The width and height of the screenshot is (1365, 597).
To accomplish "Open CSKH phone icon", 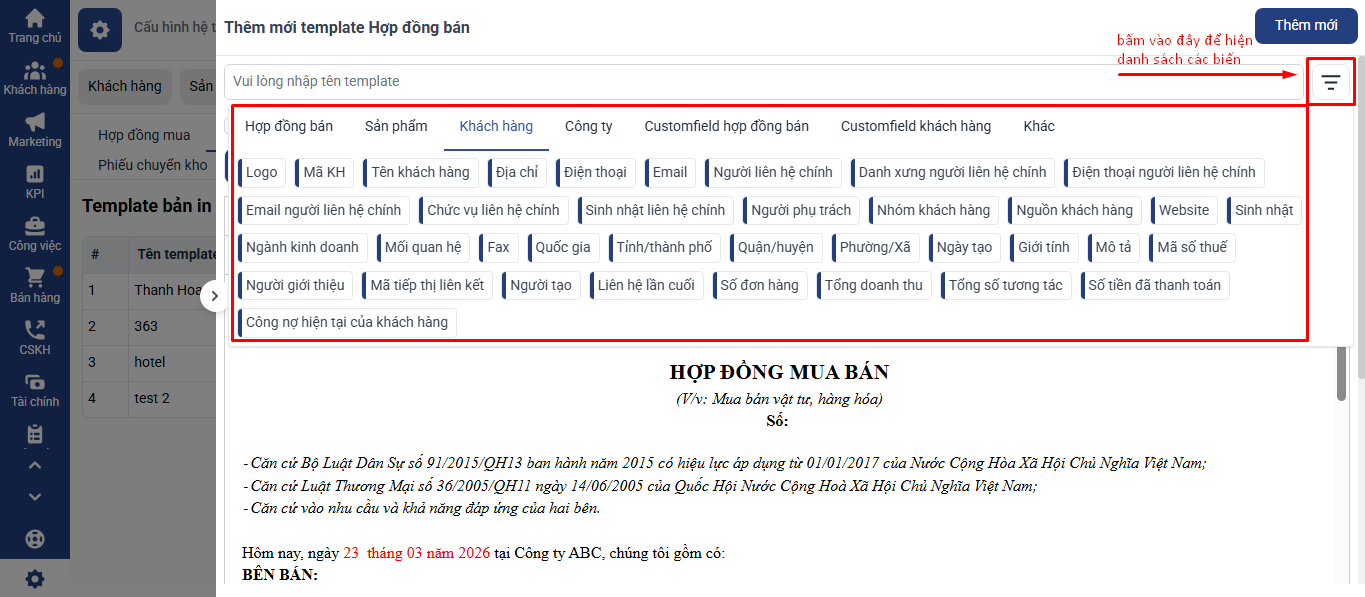I will pyautogui.click(x=35, y=330).
